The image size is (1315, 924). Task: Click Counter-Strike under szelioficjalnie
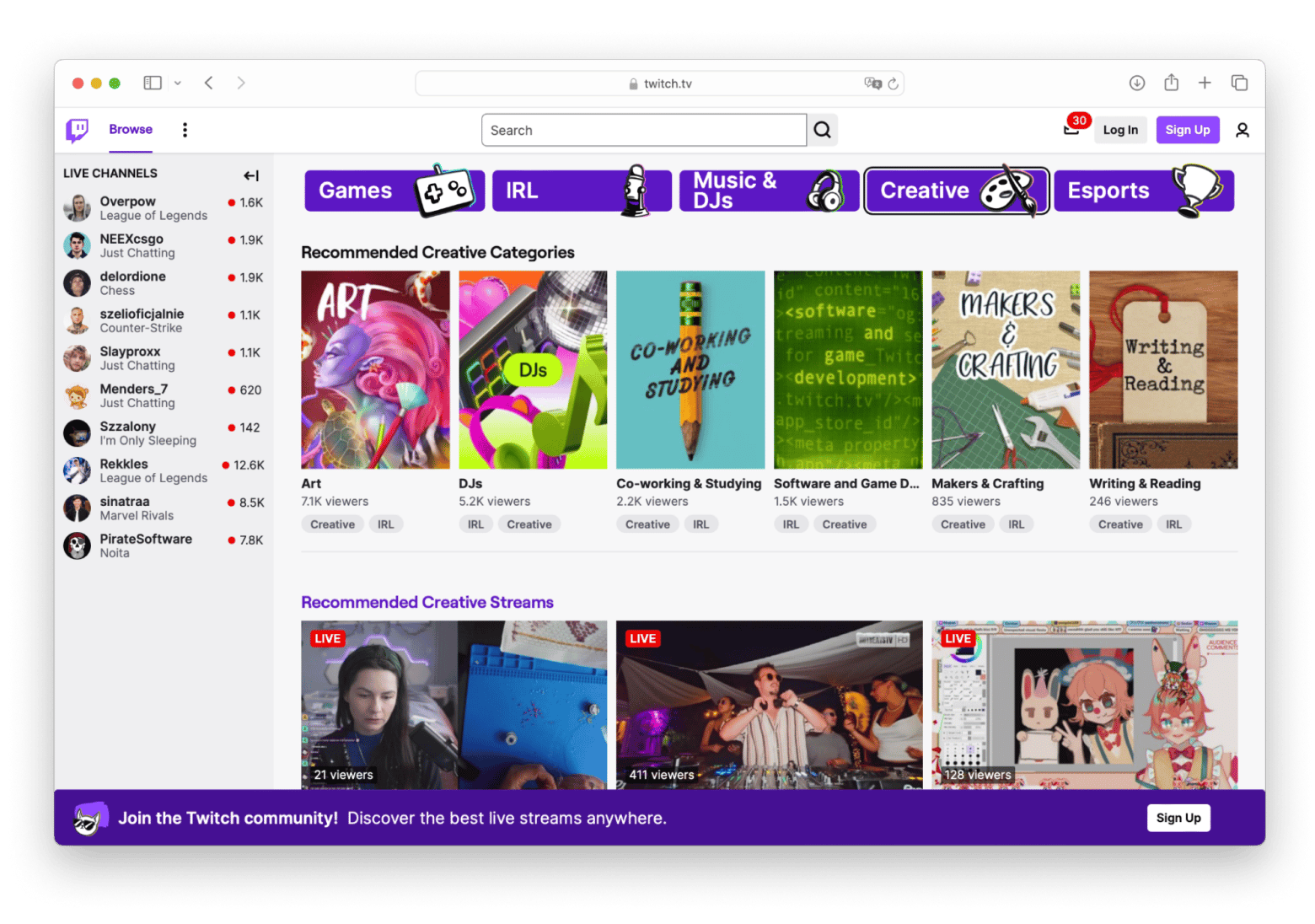[141, 328]
